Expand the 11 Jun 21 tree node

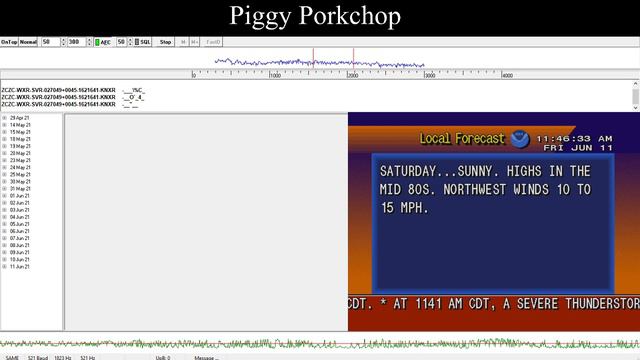[4, 267]
